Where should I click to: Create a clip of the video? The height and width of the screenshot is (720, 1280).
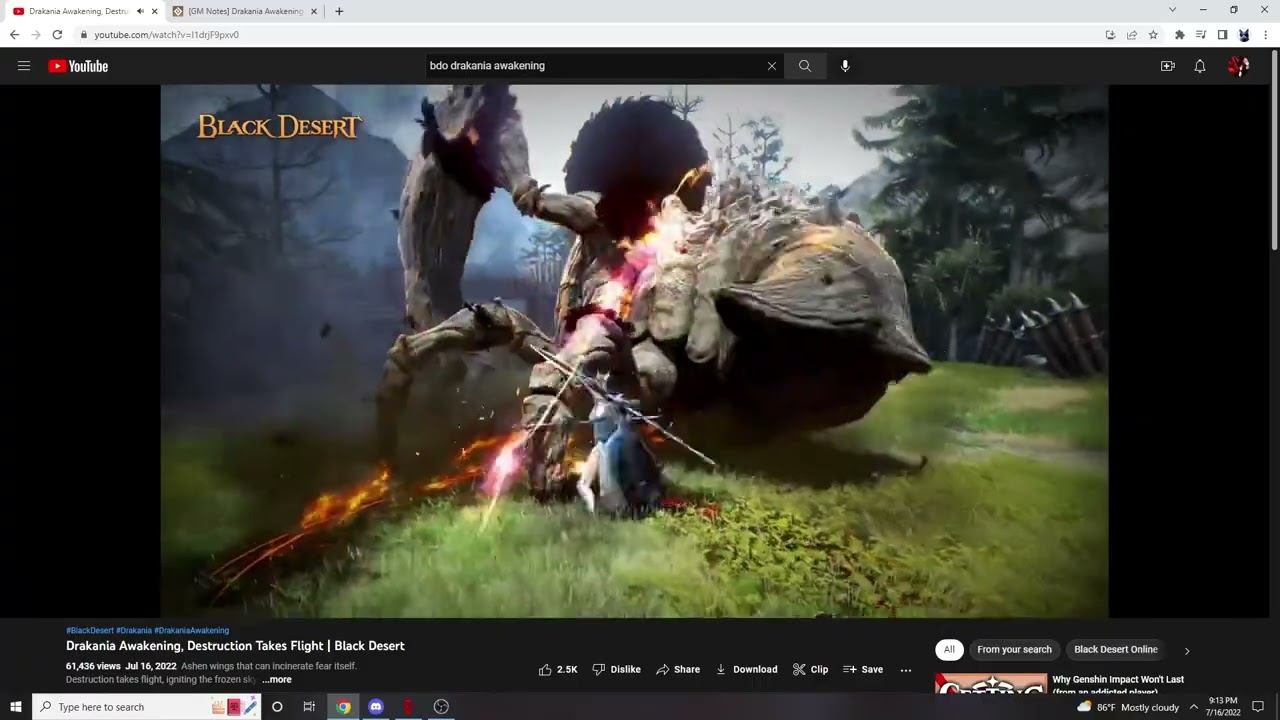pyautogui.click(x=810, y=669)
